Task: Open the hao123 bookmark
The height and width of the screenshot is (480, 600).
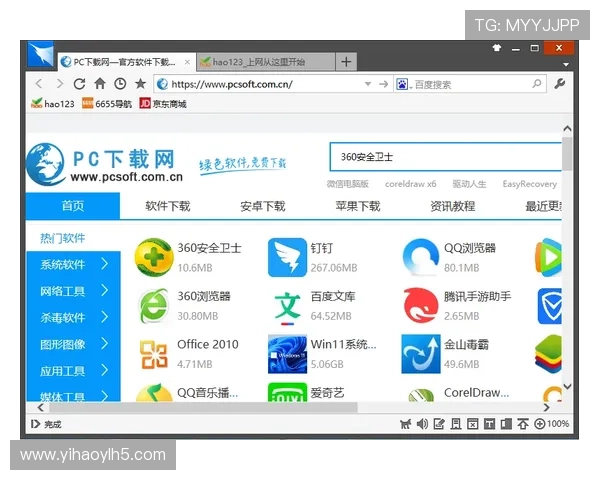Action: (x=52, y=104)
